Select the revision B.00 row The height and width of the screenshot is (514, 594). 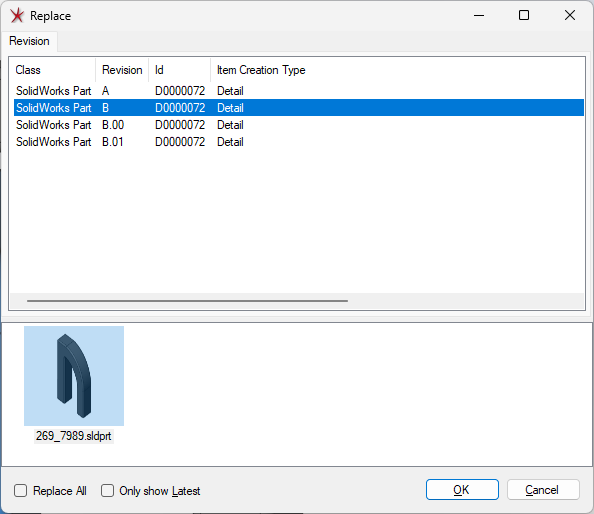click(x=299, y=125)
